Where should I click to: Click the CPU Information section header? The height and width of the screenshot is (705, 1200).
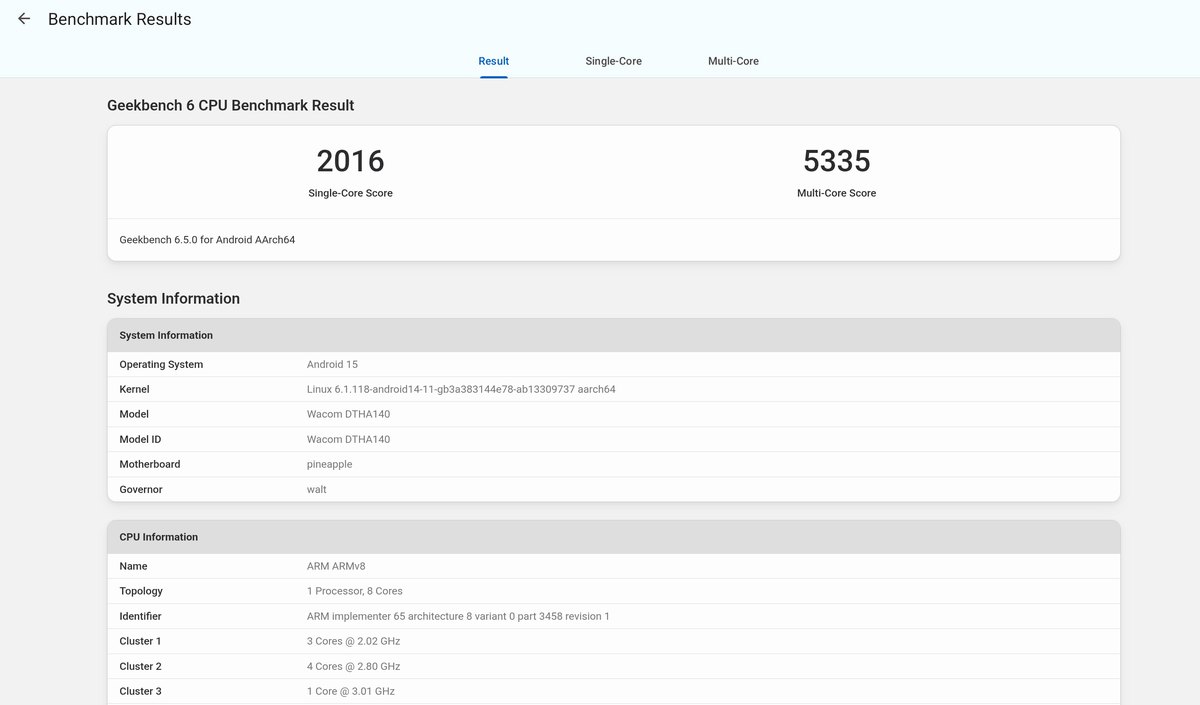(158, 537)
